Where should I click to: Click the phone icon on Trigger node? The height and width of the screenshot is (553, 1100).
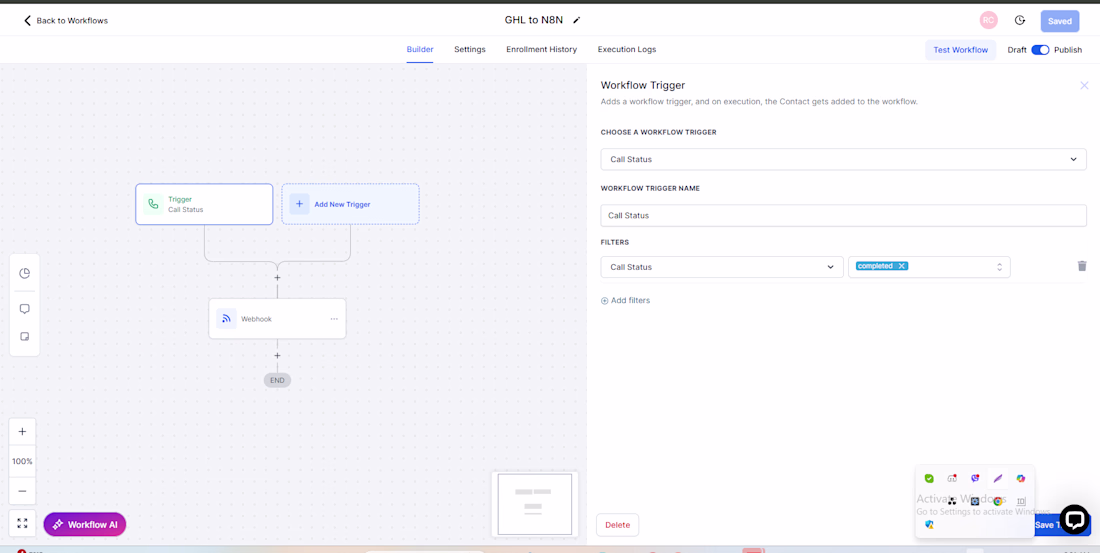point(153,204)
